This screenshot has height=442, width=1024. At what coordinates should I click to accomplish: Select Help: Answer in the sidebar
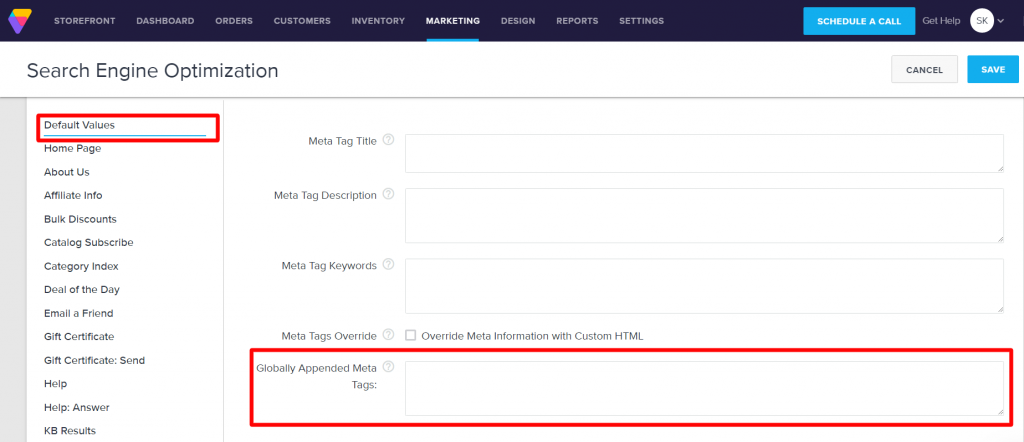[x=76, y=407]
